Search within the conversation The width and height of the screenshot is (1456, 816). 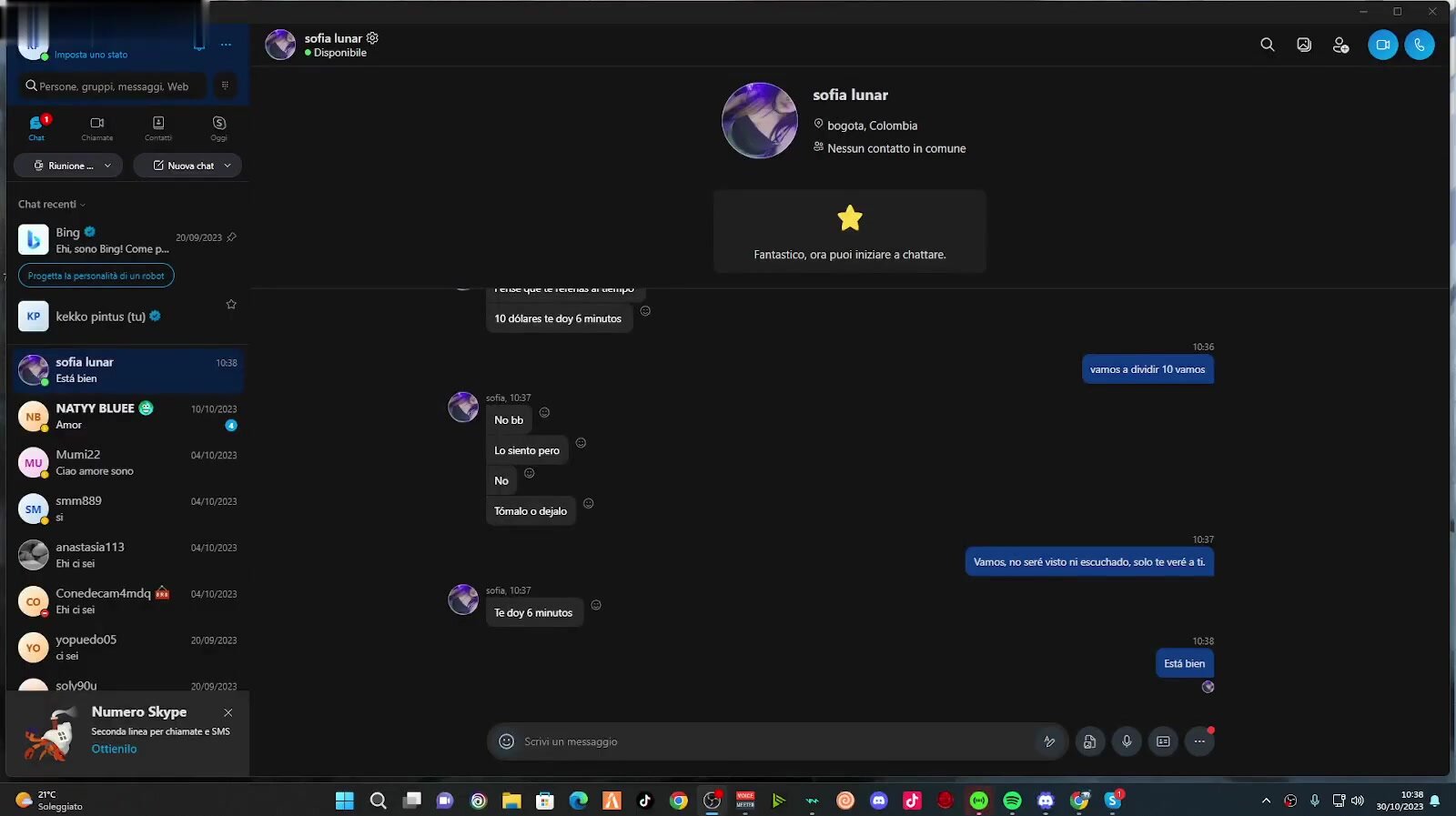coord(1267,45)
